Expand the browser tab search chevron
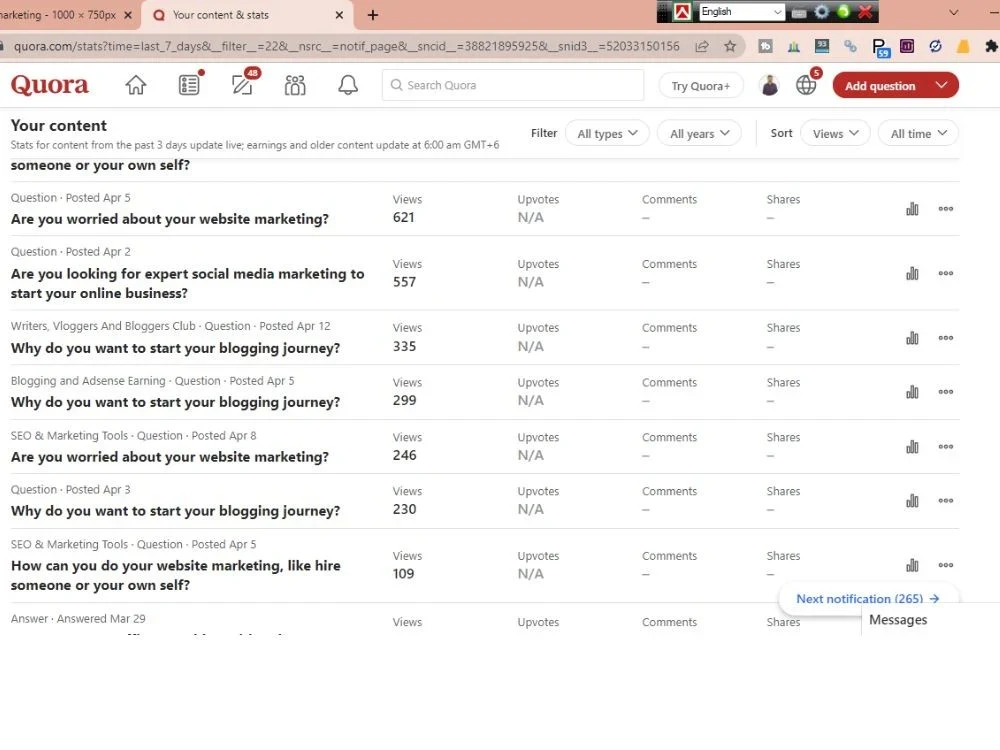1000x750 pixels. [x=953, y=12]
